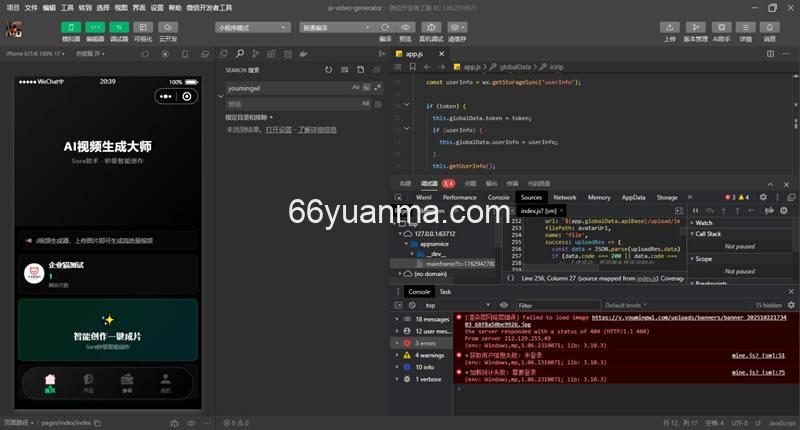Switch to the Network tab
The width and height of the screenshot is (800, 430).
[x=565, y=198]
